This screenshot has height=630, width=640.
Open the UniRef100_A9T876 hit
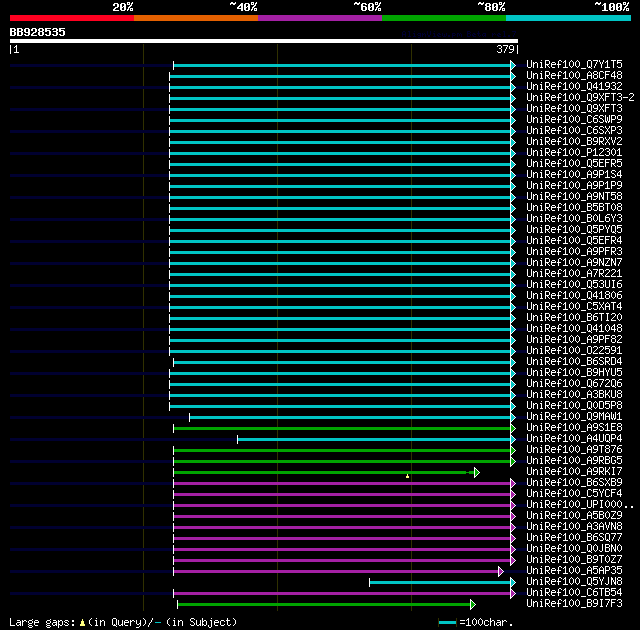tap(574, 450)
